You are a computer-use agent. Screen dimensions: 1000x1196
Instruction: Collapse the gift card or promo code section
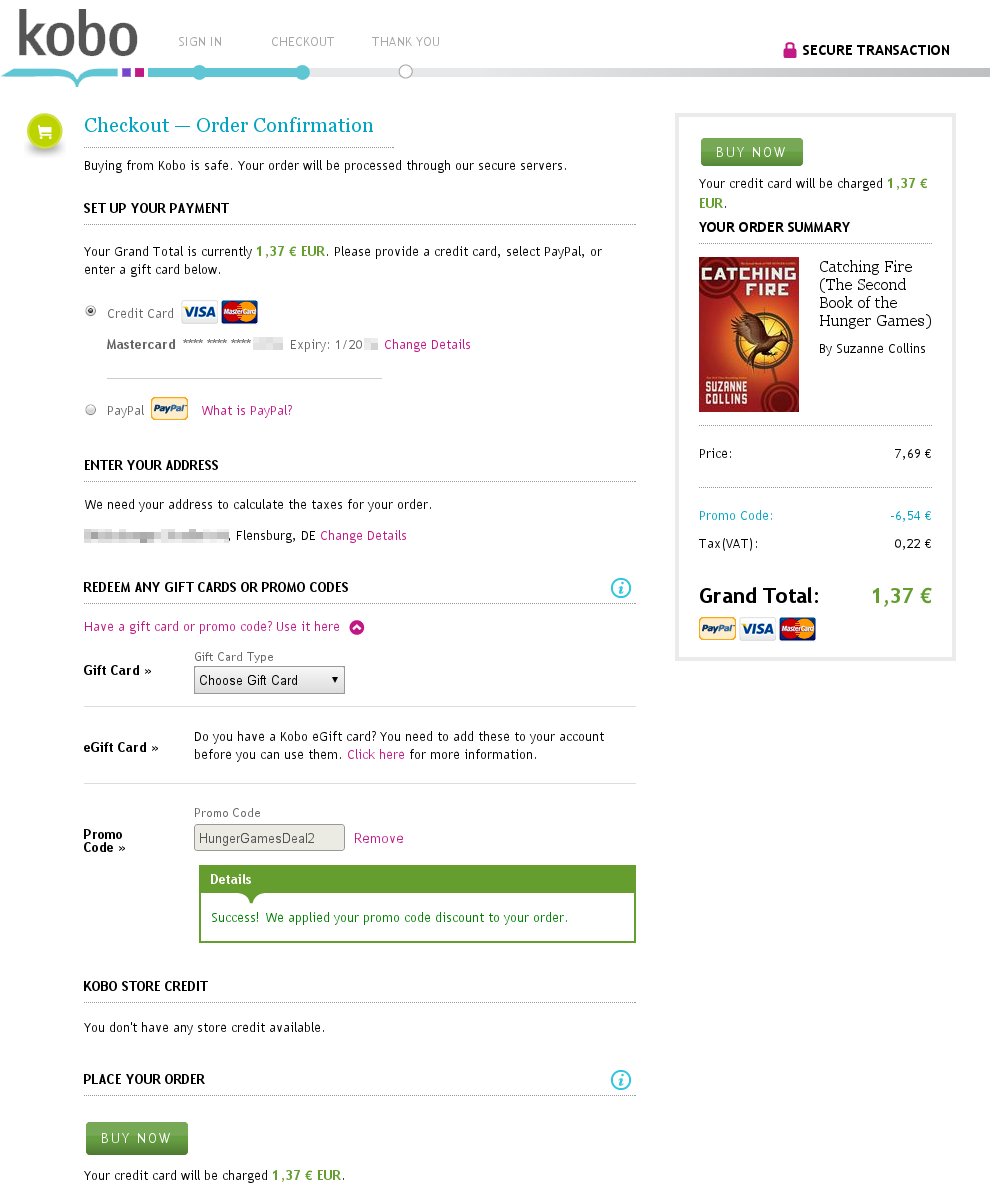coord(357,627)
